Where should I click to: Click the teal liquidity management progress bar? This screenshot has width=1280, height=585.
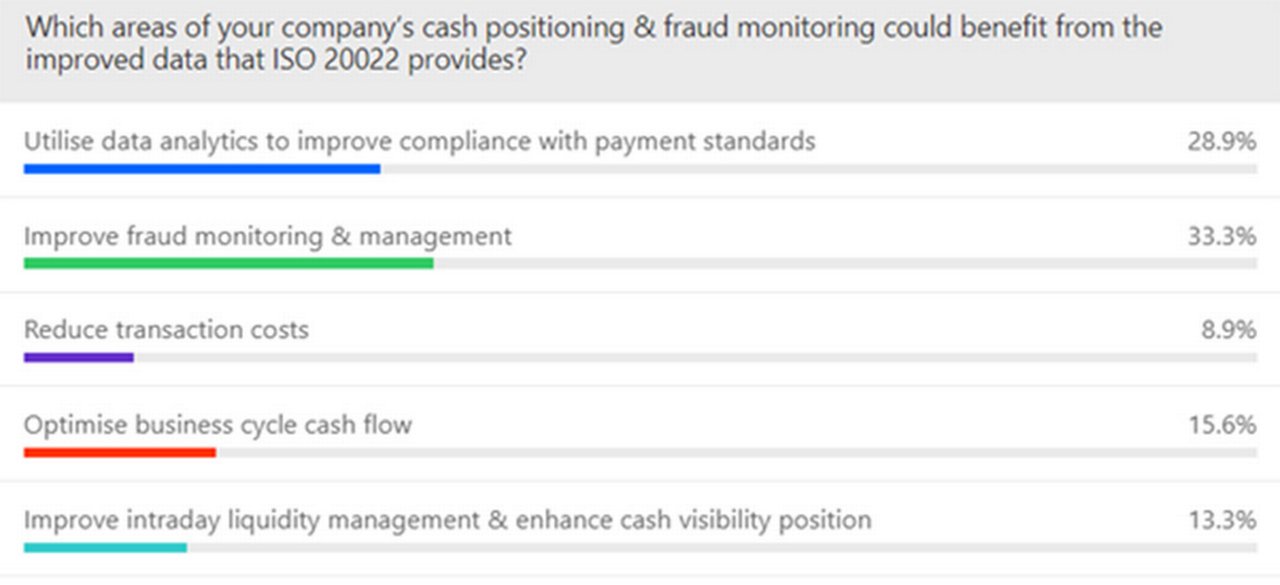[x=105, y=547]
